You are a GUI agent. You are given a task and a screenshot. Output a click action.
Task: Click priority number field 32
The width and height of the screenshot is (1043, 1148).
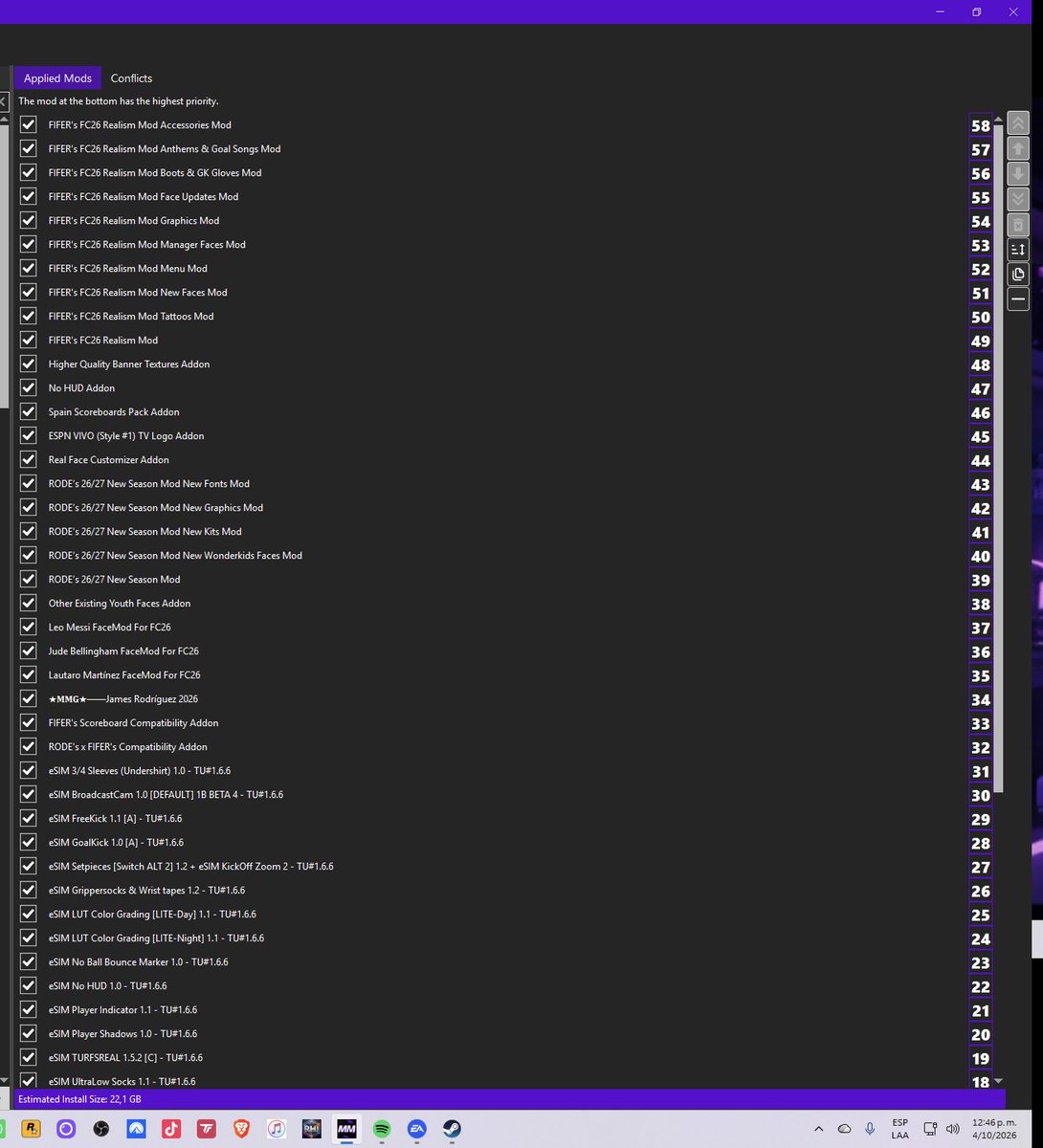click(x=980, y=747)
